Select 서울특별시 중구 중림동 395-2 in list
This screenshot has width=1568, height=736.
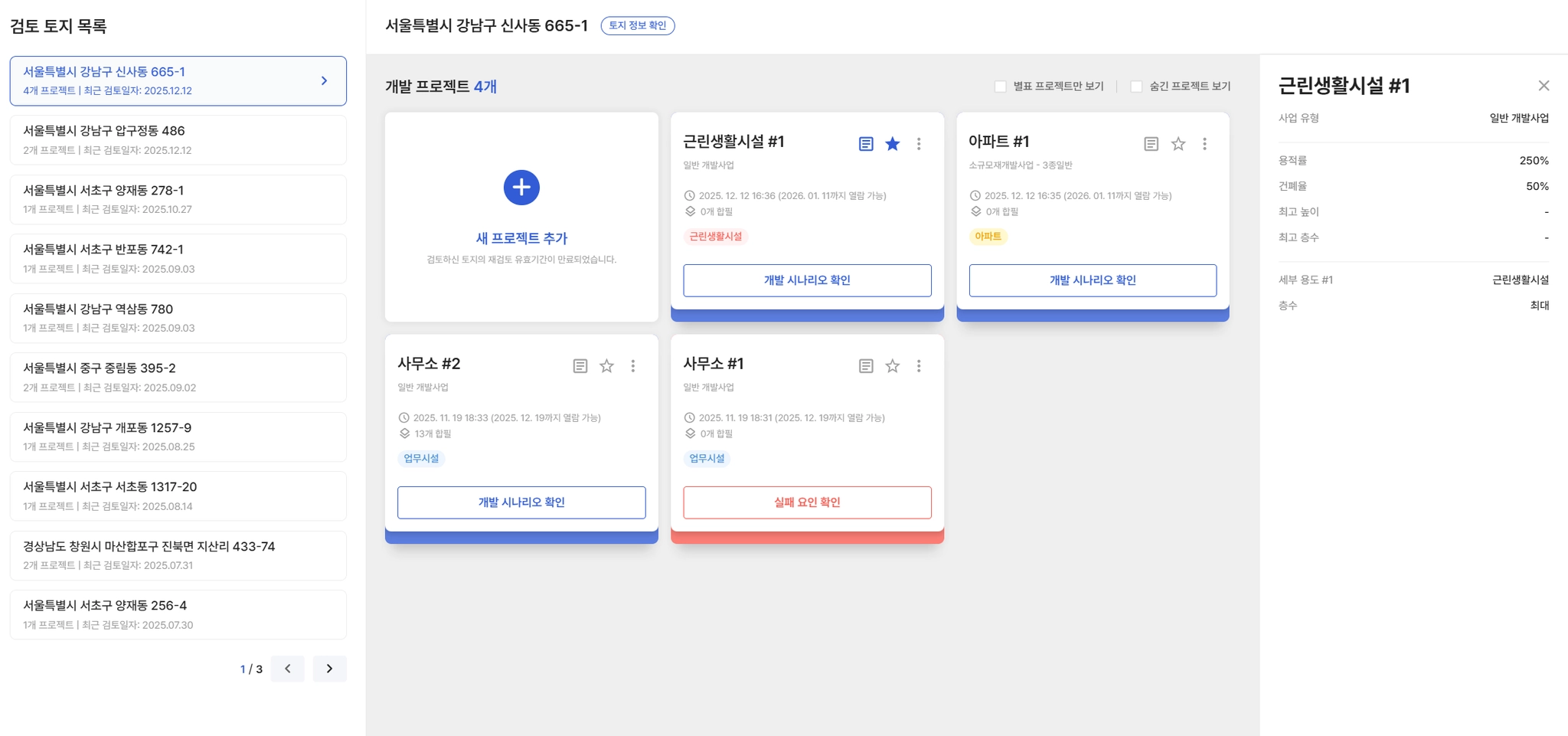click(178, 378)
